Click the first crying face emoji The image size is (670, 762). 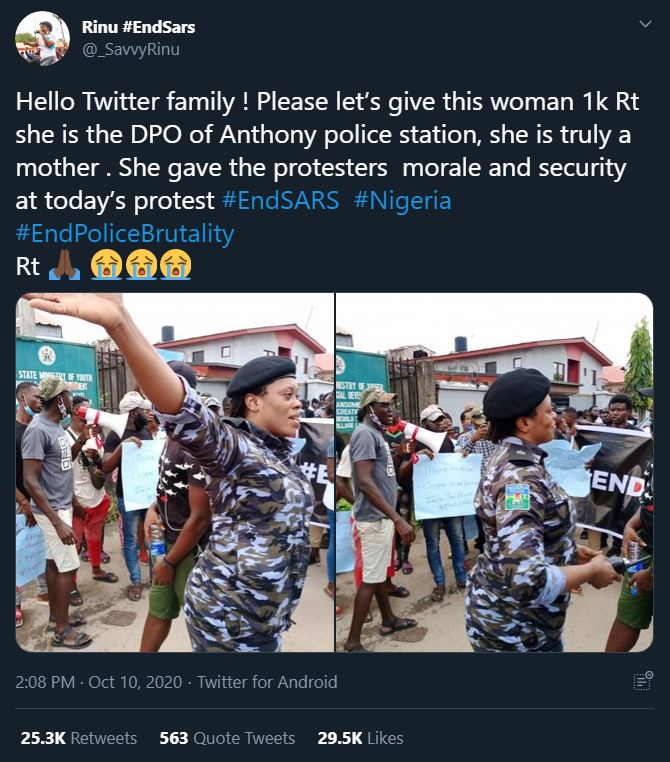click(x=106, y=265)
